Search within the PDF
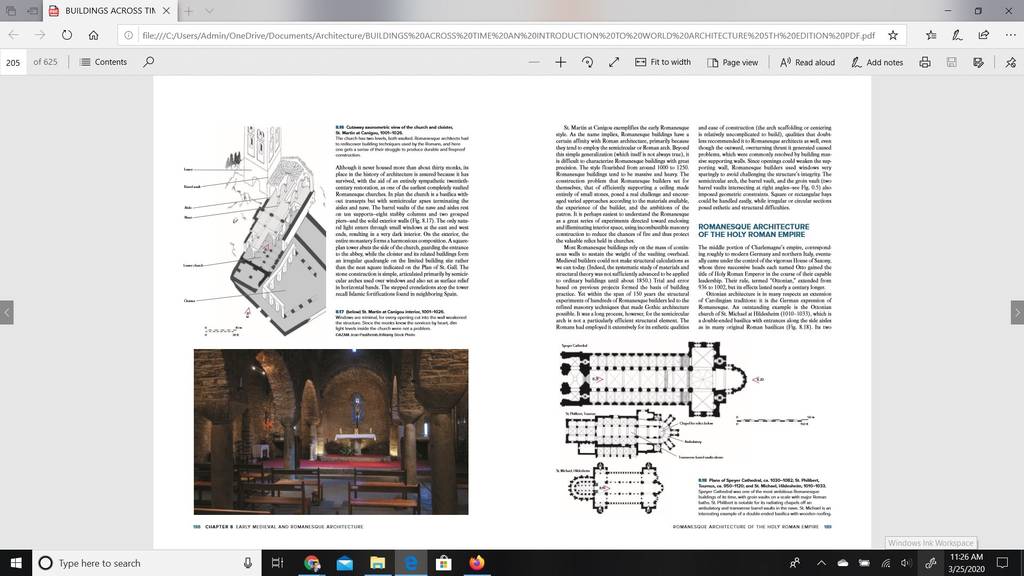This screenshot has height=576, width=1024. pos(149,62)
